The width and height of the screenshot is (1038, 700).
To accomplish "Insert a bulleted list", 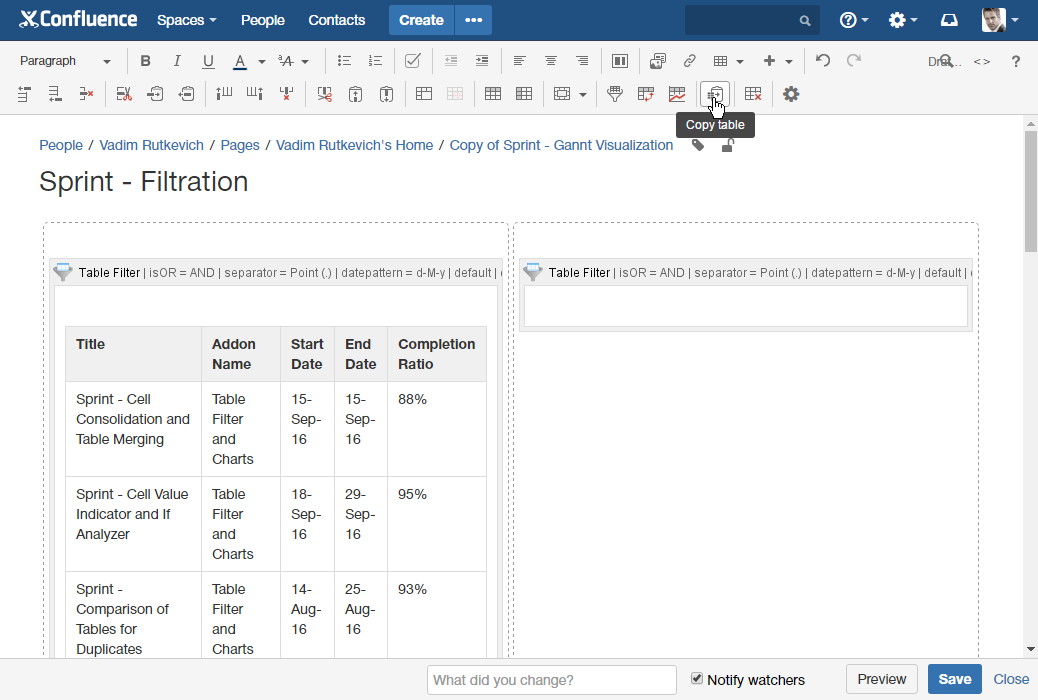I will coord(344,61).
